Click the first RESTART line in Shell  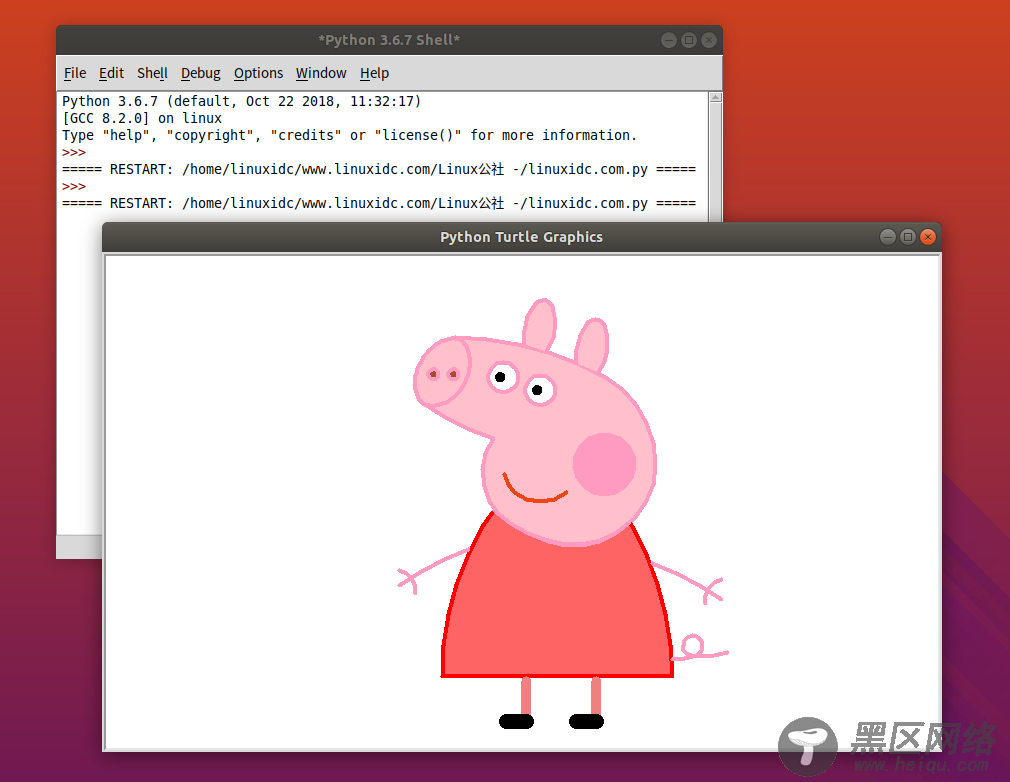pyautogui.click(x=379, y=169)
